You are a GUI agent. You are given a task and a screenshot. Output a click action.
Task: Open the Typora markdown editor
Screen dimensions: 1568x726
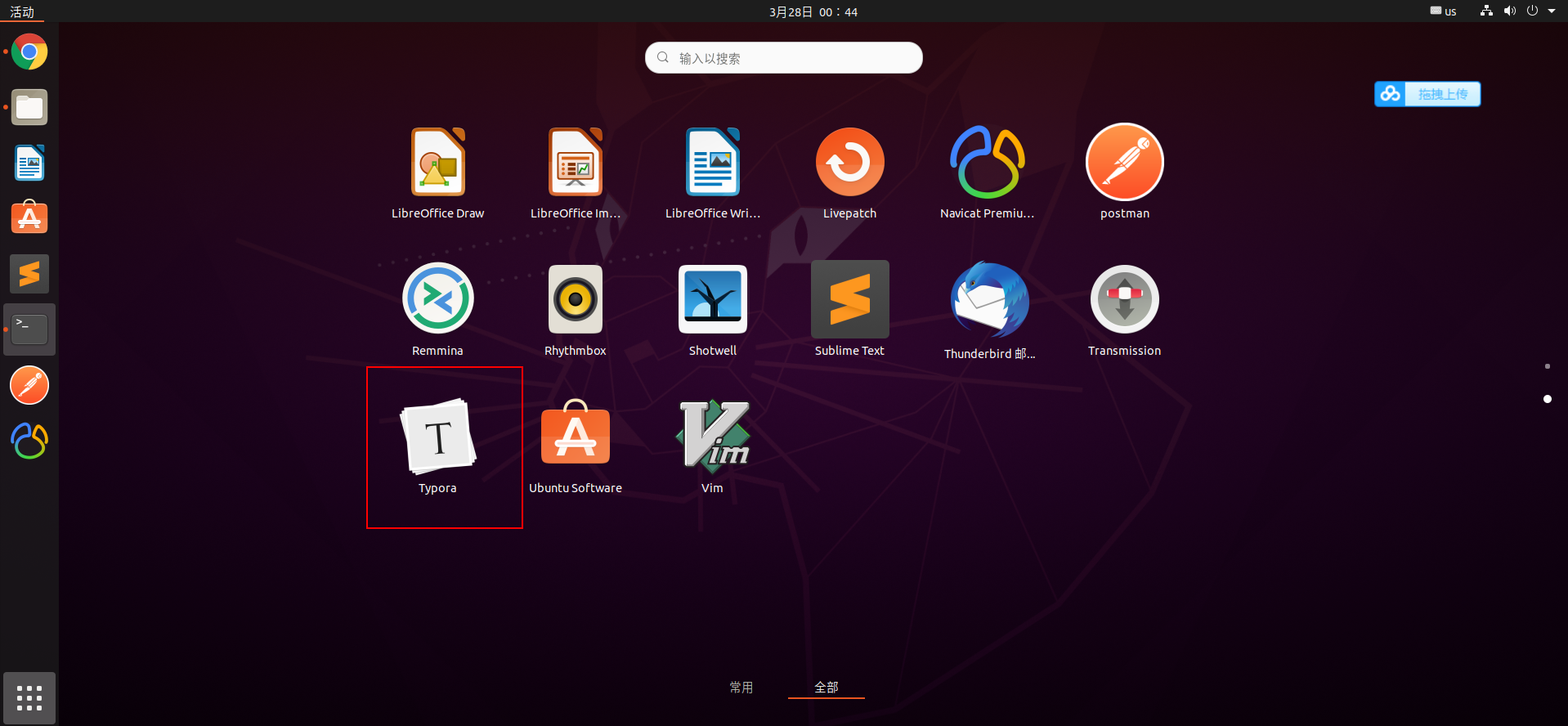pos(438,447)
